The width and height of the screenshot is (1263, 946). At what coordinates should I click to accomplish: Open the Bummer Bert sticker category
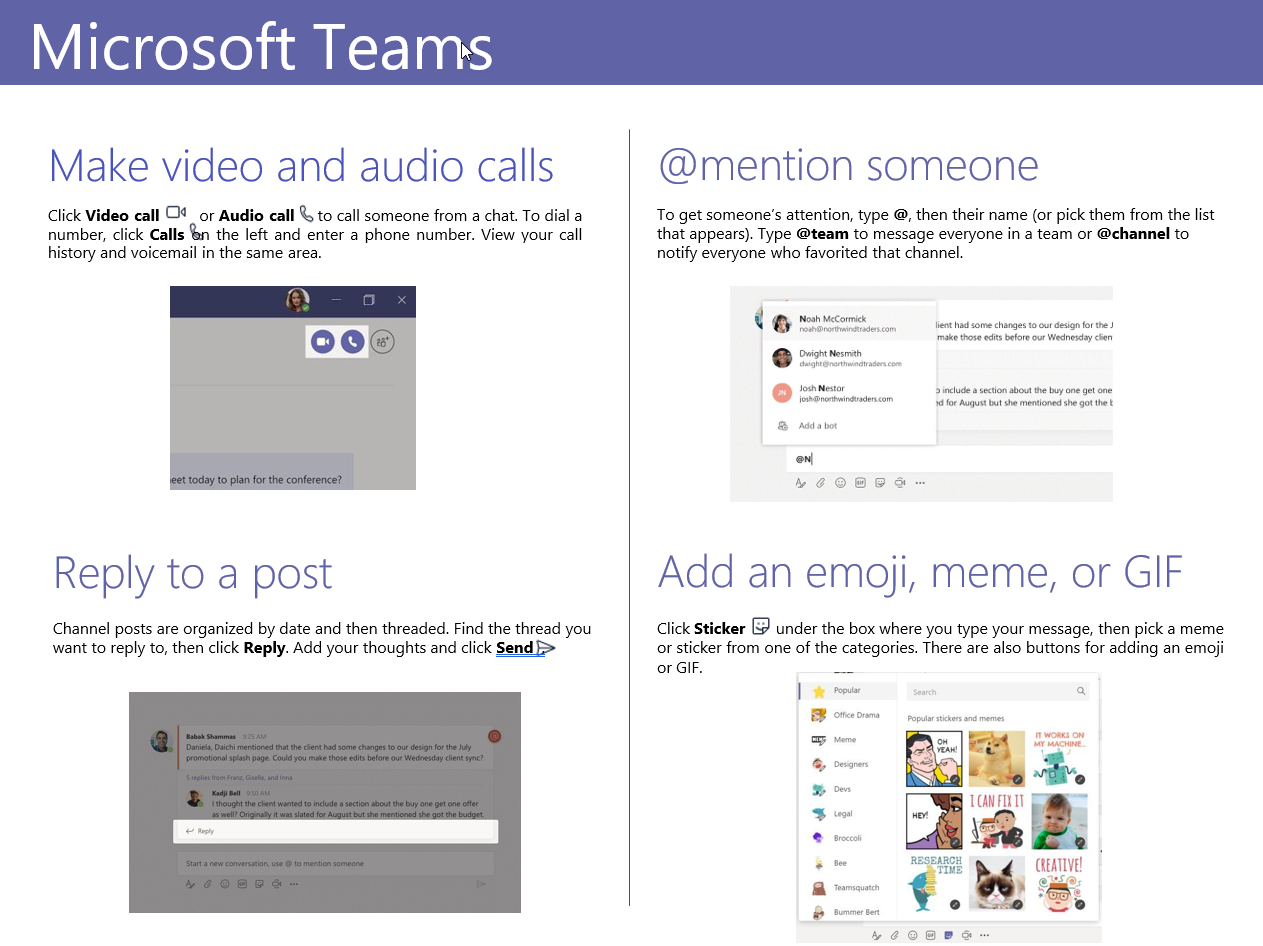point(848,912)
